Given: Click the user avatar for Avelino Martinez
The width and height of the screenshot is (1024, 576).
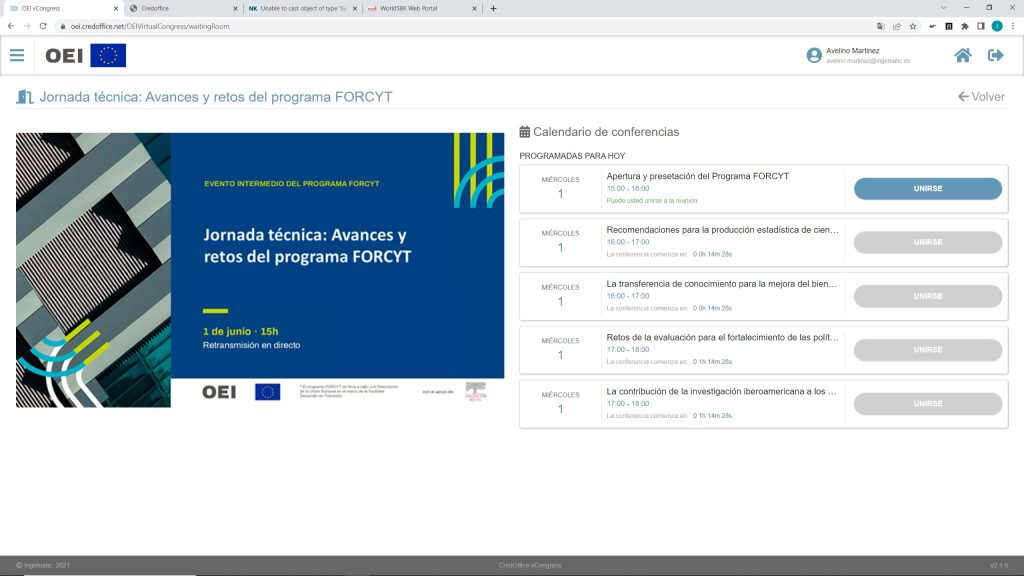Looking at the screenshot, I should point(814,55).
